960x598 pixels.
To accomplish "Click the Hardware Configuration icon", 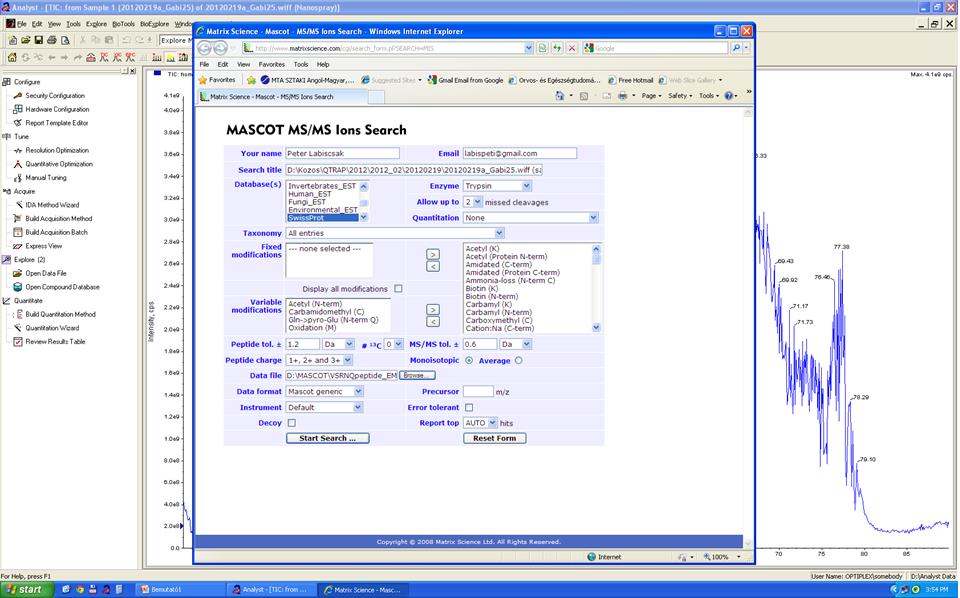I will click(x=18, y=109).
